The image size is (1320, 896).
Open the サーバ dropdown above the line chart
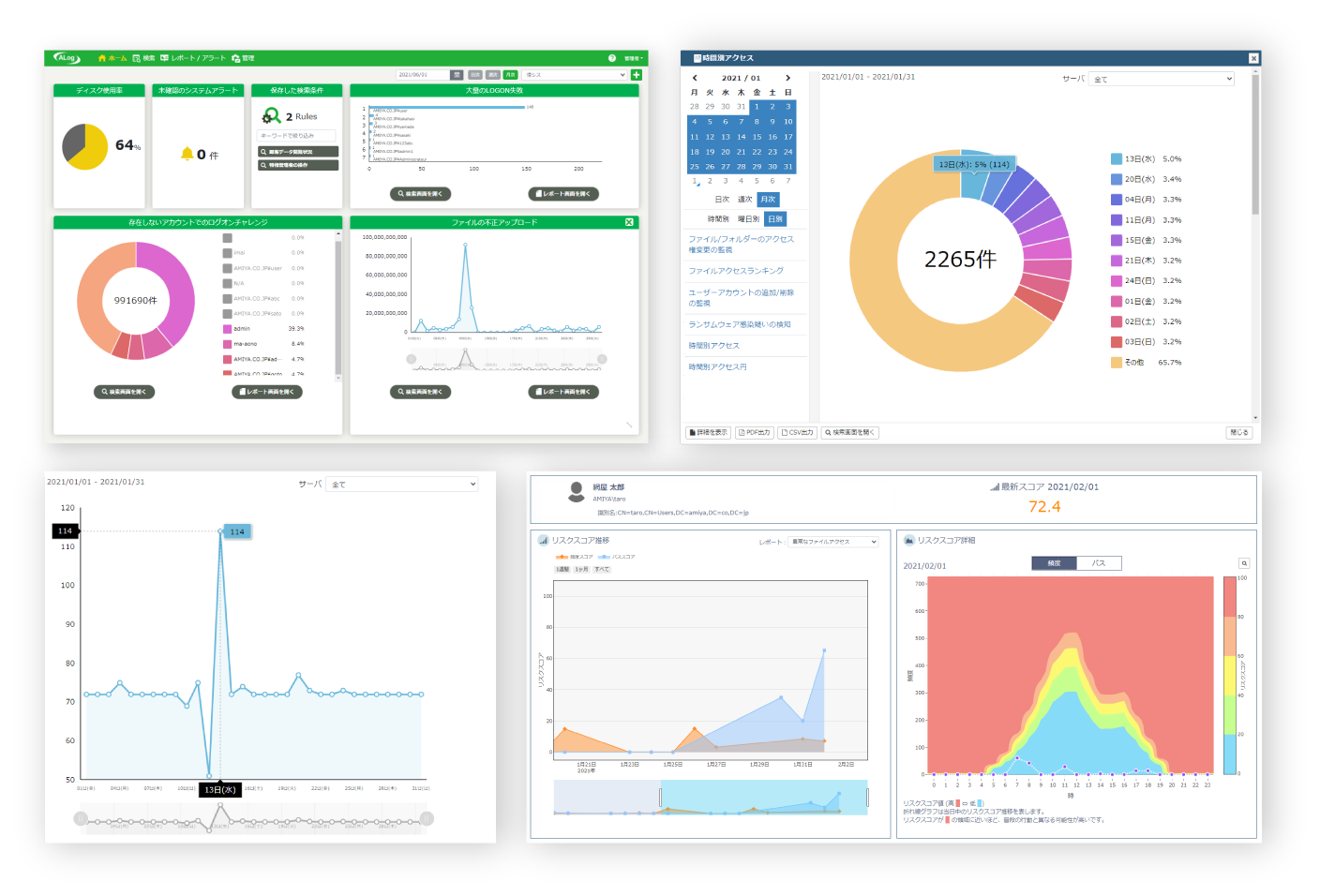point(401,484)
